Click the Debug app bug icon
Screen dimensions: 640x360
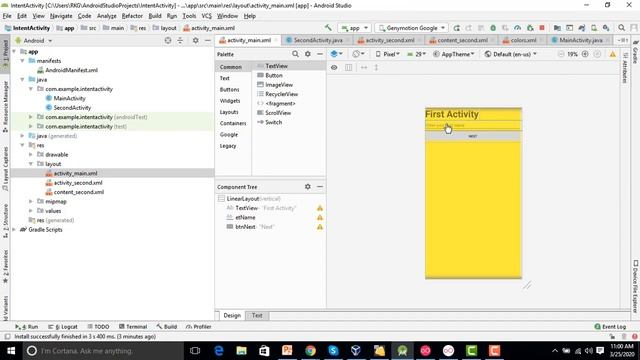coord(493,28)
